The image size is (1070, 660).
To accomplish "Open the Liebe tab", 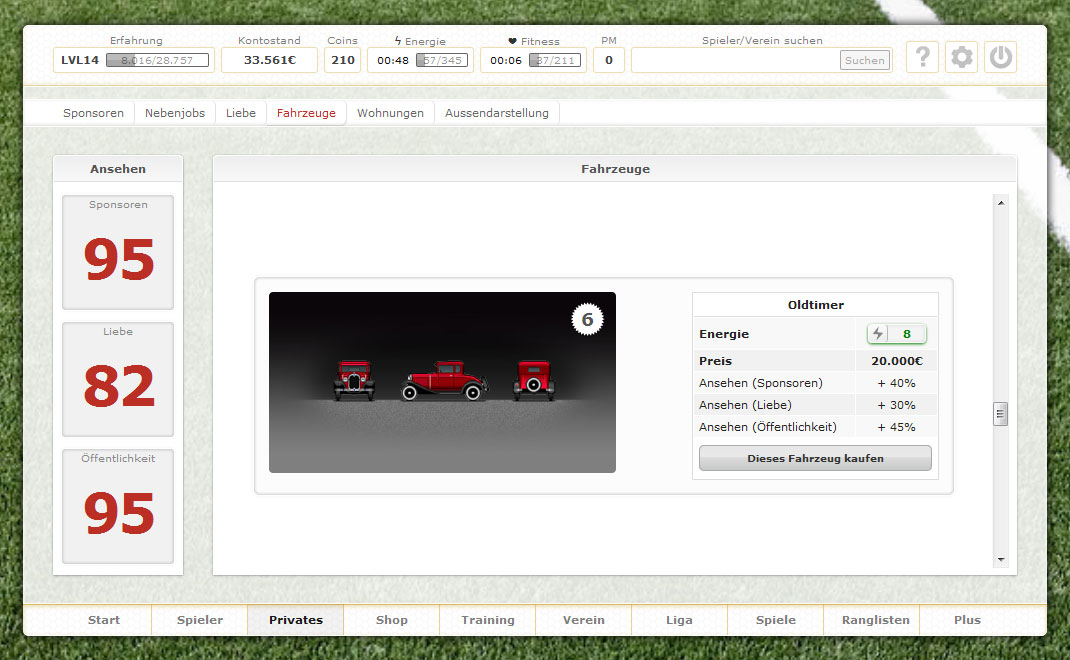I will 241,113.
